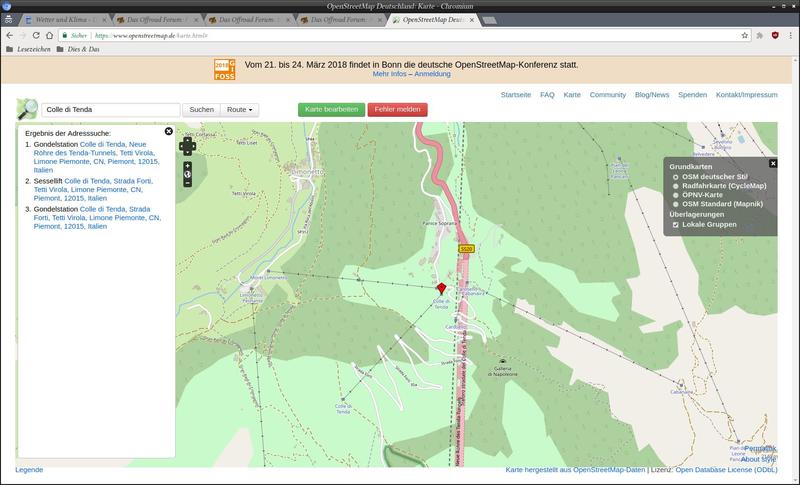The image size is (800, 485).
Task: Open FAQ menu link
Action: click(547, 95)
